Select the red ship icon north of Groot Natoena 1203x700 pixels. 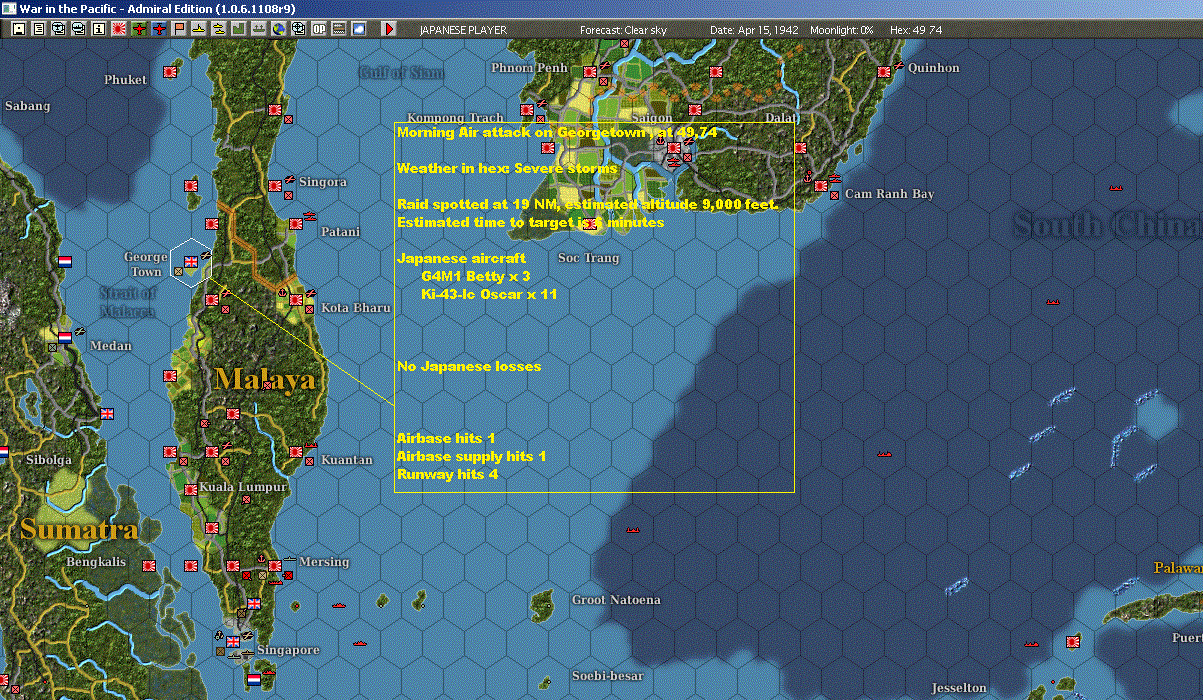coord(633,529)
